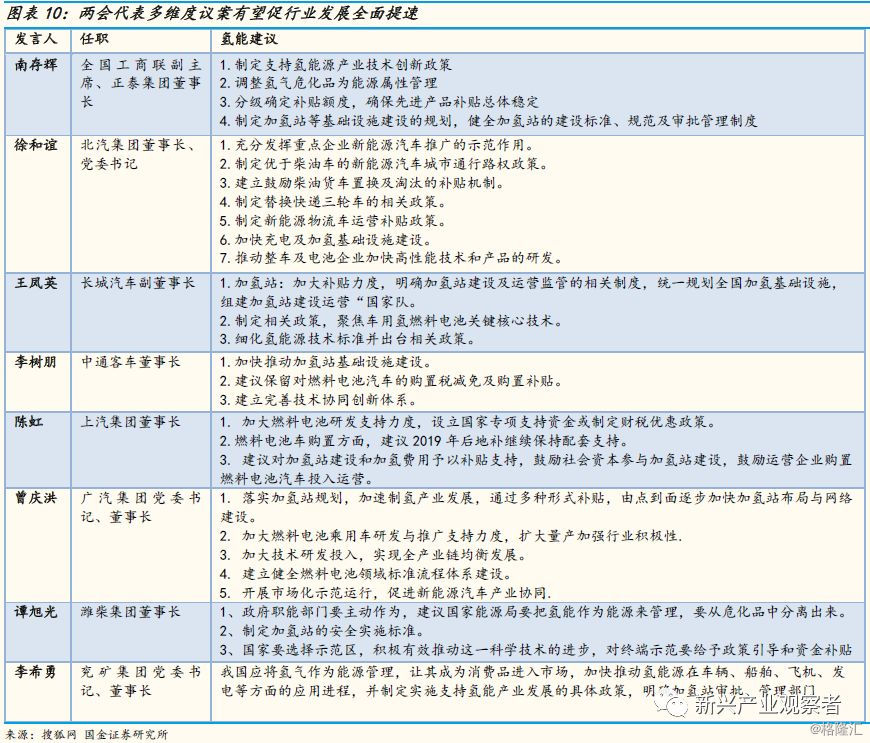The height and width of the screenshot is (743, 870).
Task: Click the line '4. 制定替换快递三轮车的相关政策'
Action: point(333,202)
